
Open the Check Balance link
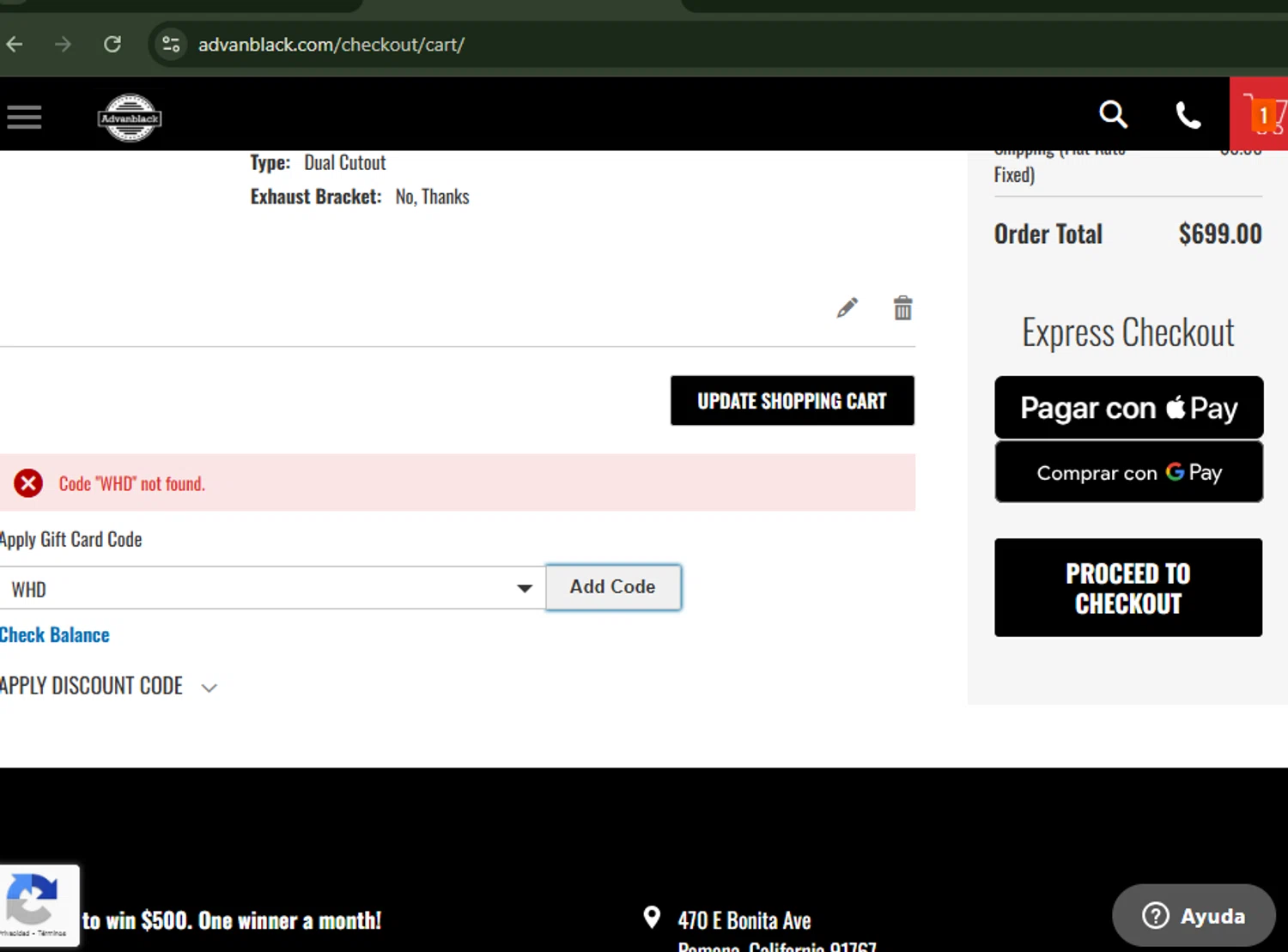tap(55, 635)
